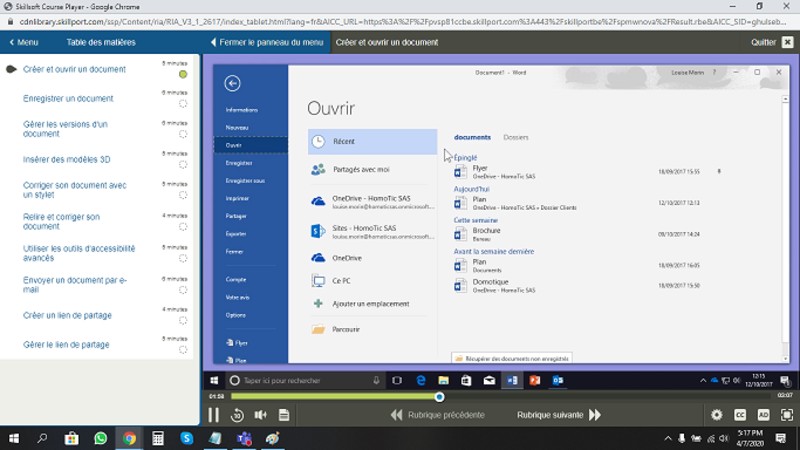Open Edge icon in recorded taskbar
This screenshot has width=800, height=450.
[421, 381]
